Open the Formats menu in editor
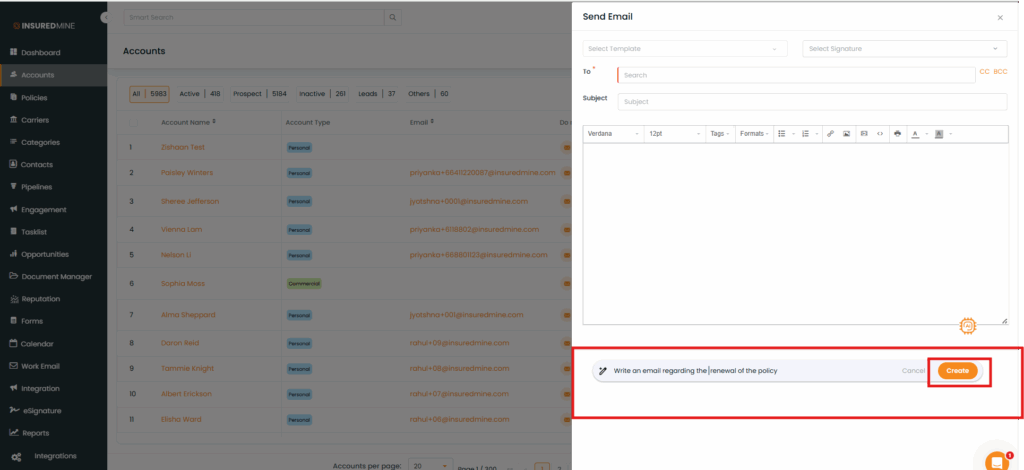Viewport: 1024px width, 470px height. click(754, 134)
